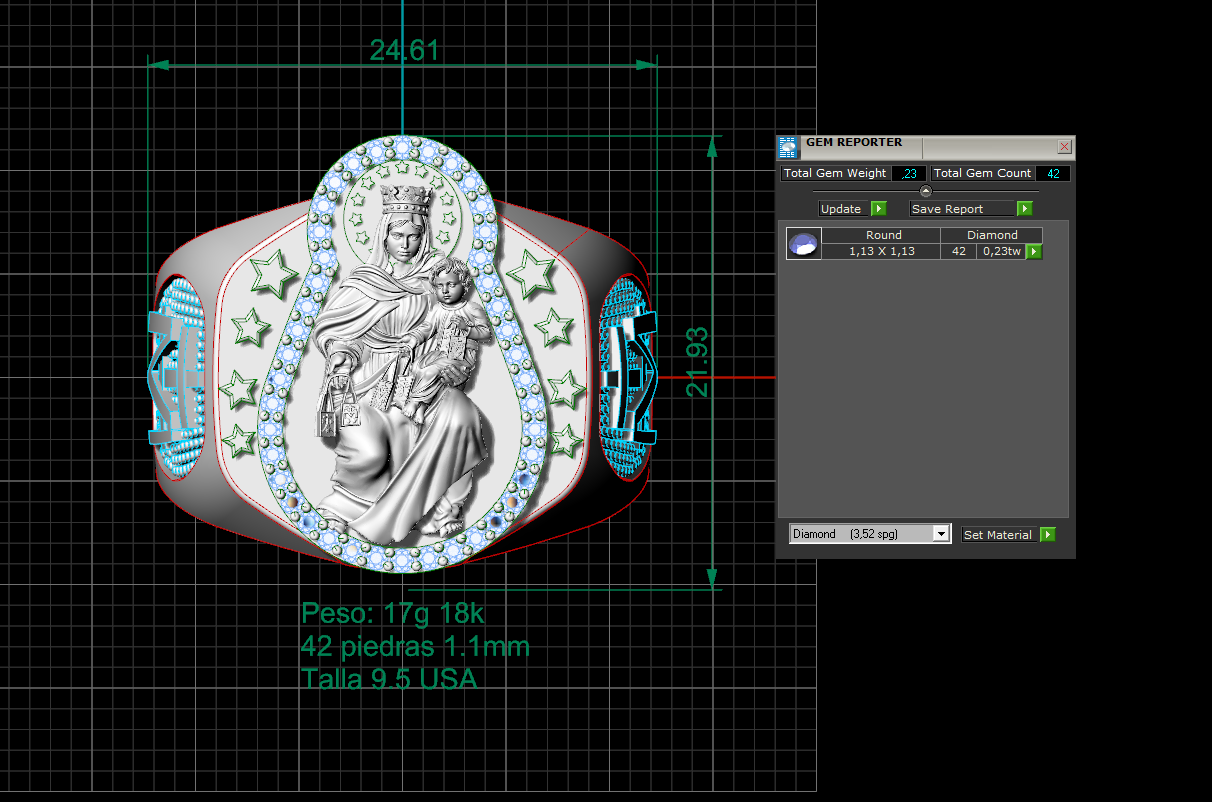Select the round gem thumbnail in the list
Screen dimensions: 1212x802
[x=803, y=243]
